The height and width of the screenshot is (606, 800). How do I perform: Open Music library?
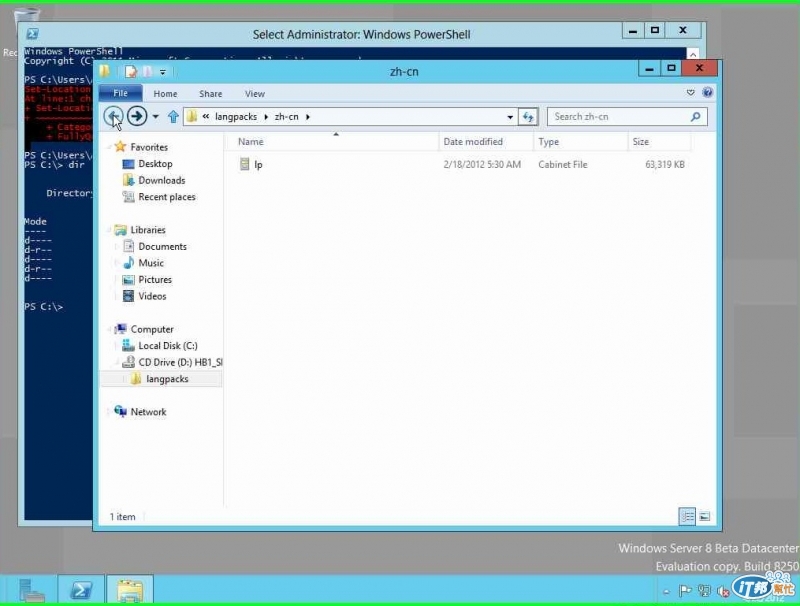[x=151, y=263]
